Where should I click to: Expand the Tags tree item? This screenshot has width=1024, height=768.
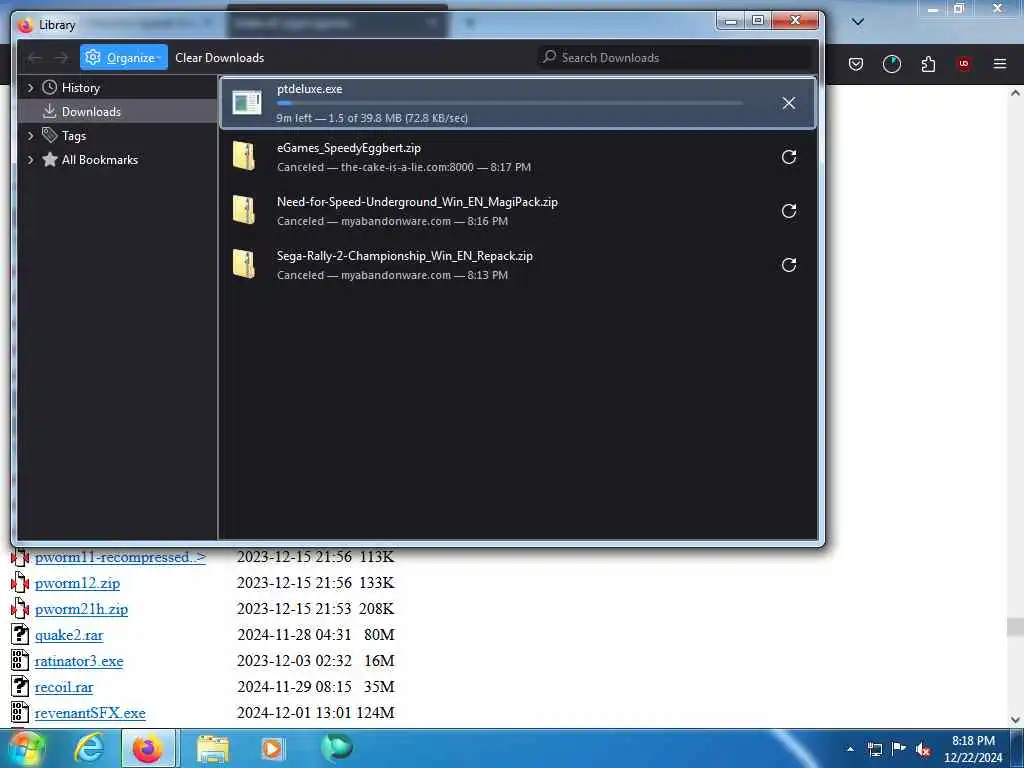(30, 136)
